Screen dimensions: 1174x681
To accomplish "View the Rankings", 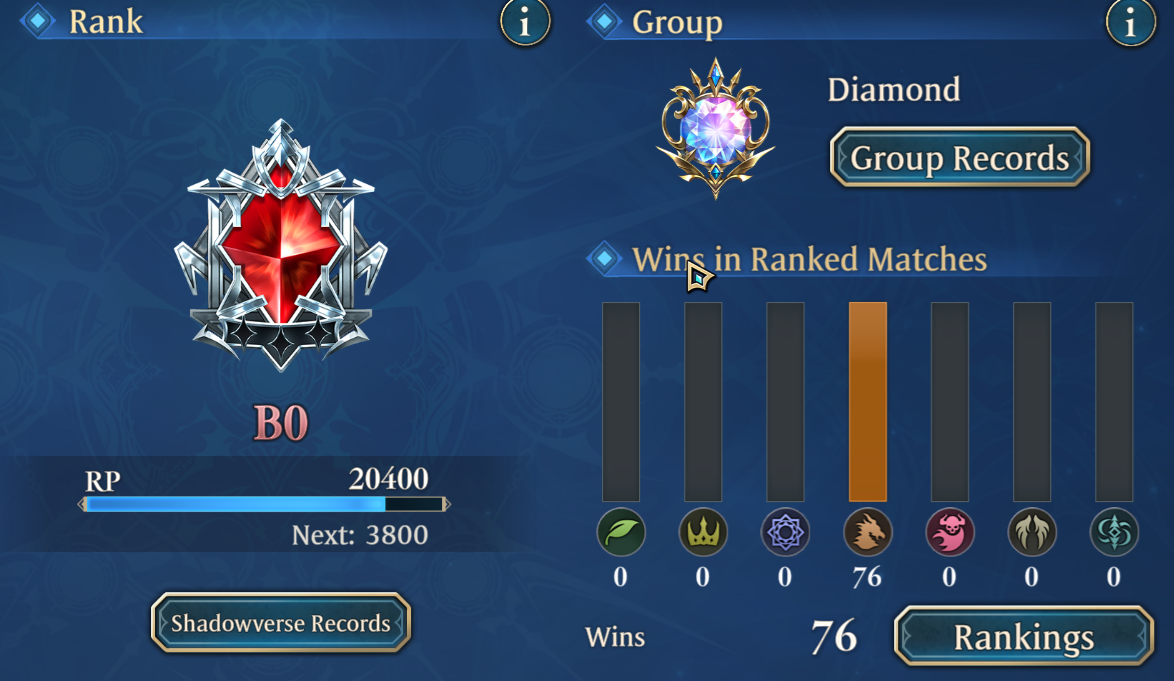I will pos(1024,637).
